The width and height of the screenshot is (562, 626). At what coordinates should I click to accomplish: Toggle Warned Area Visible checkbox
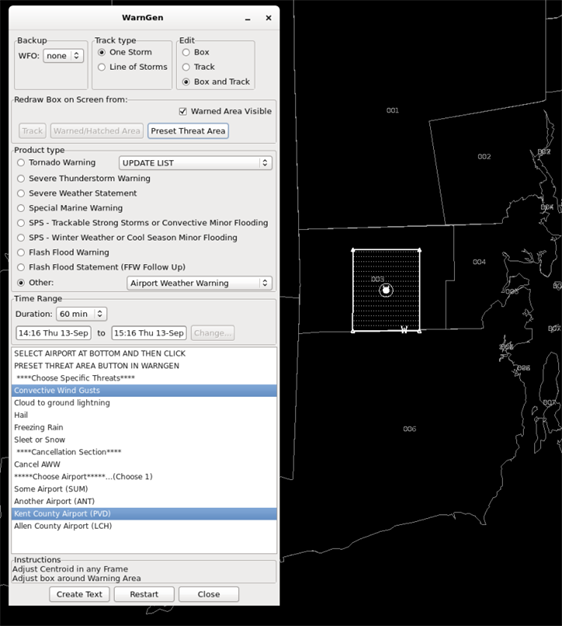pyautogui.click(x=183, y=111)
